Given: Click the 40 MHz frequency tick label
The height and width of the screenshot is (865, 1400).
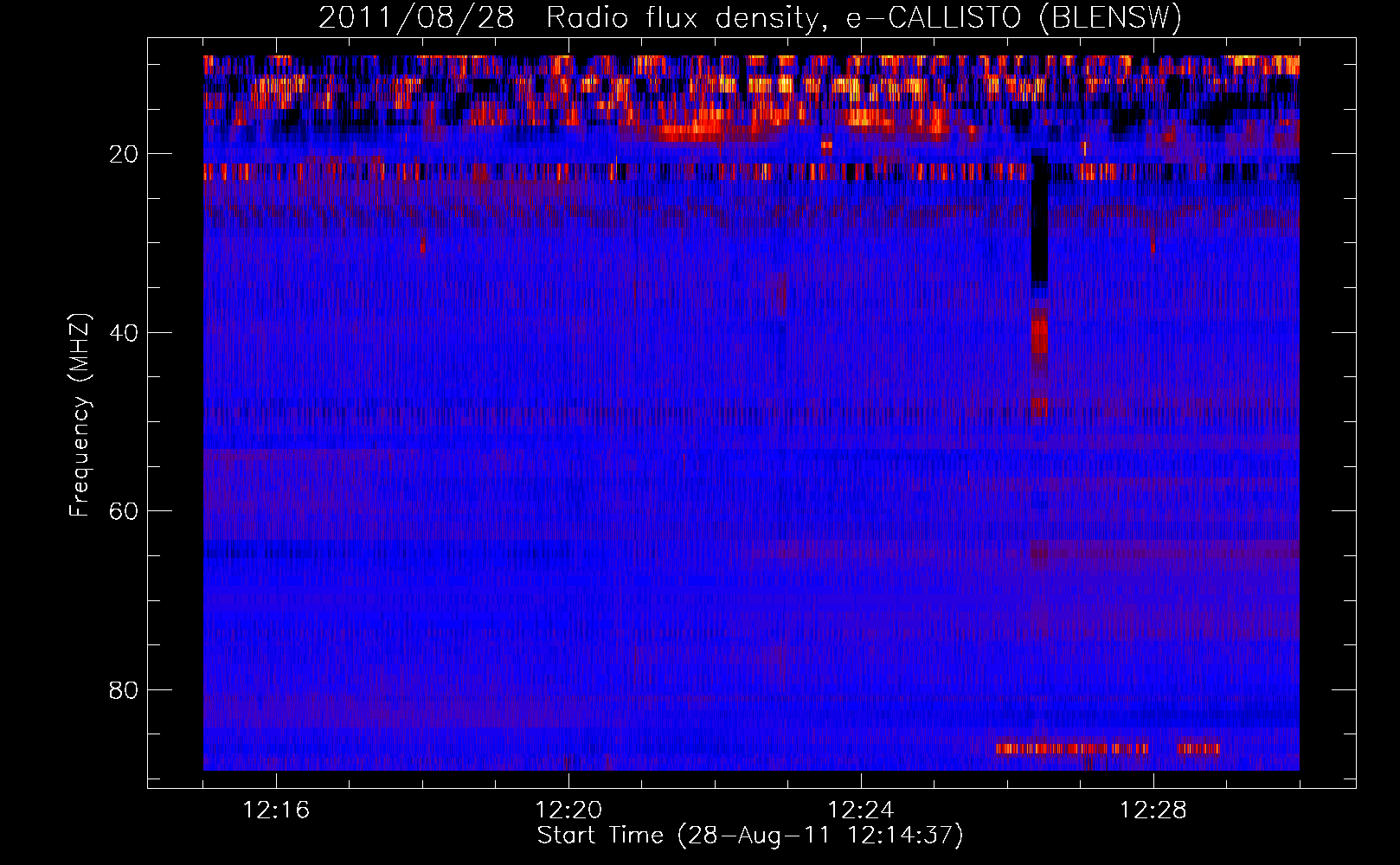Looking at the screenshot, I should click(x=125, y=333).
